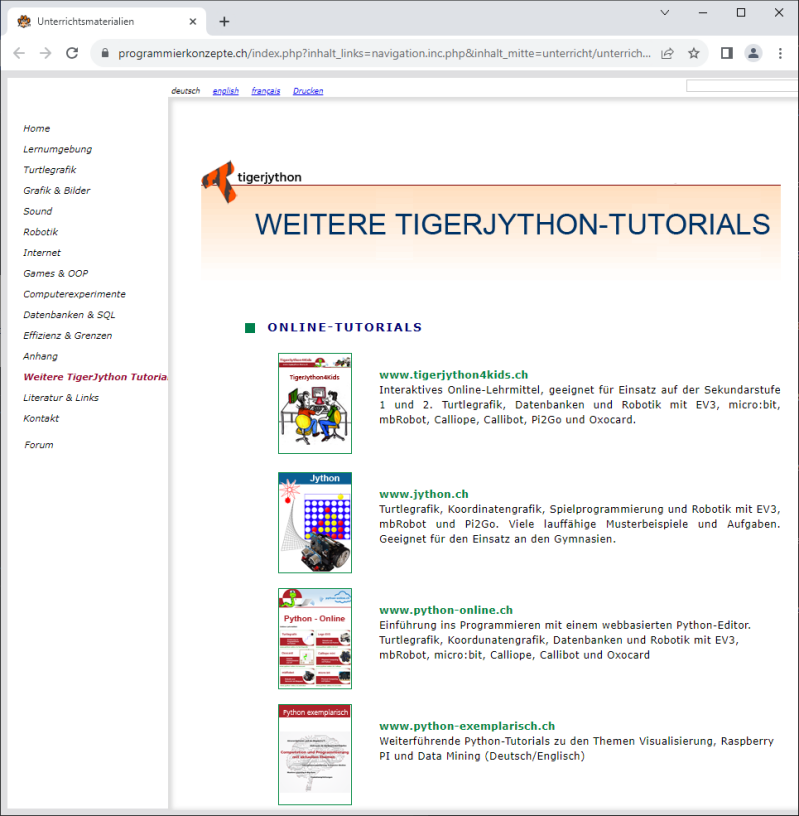This screenshot has width=799, height=816.
Task: Reload the page with refresh icon
Action: coord(72,53)
